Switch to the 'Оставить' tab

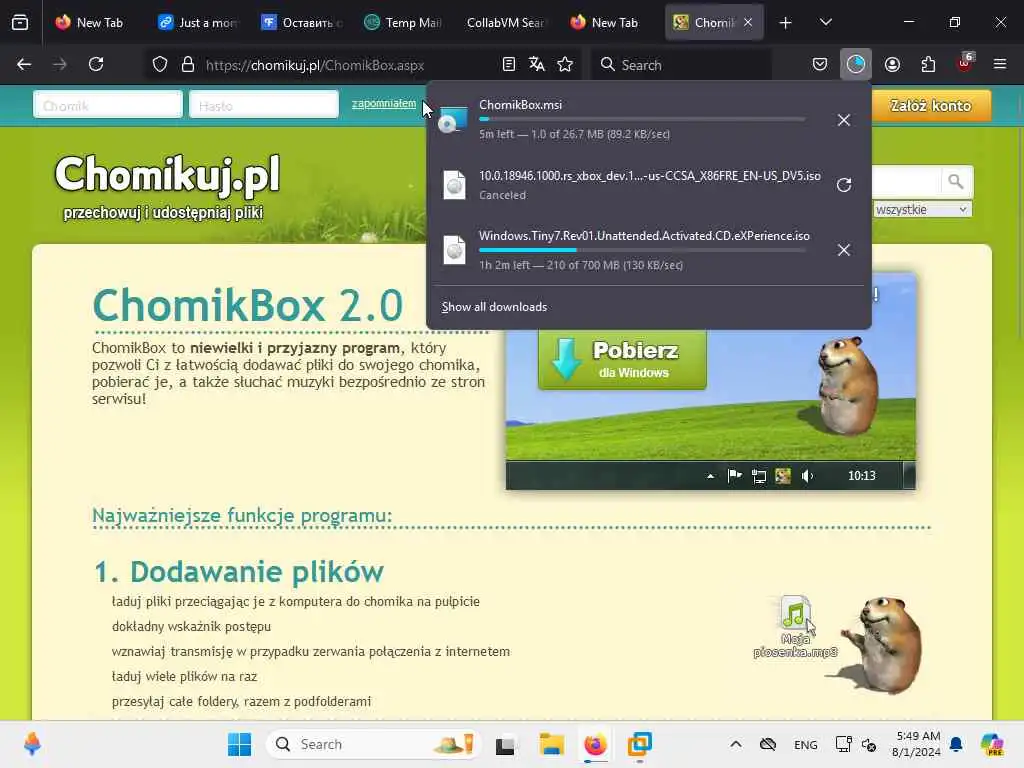[x=302, y=23]
